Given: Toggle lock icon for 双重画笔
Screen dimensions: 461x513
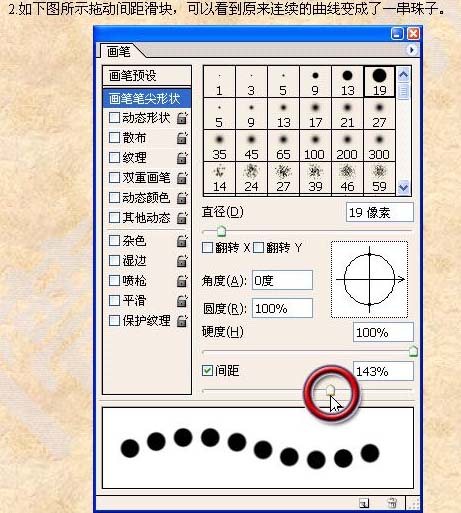Looking at the screenshot, I should (x=182, y=178).
